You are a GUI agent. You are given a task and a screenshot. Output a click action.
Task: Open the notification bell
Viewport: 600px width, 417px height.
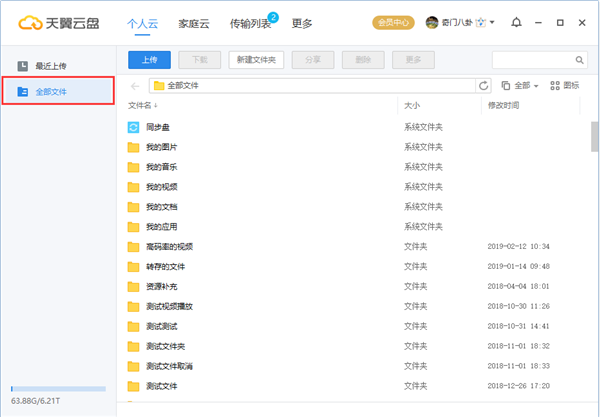click(516, 23)
